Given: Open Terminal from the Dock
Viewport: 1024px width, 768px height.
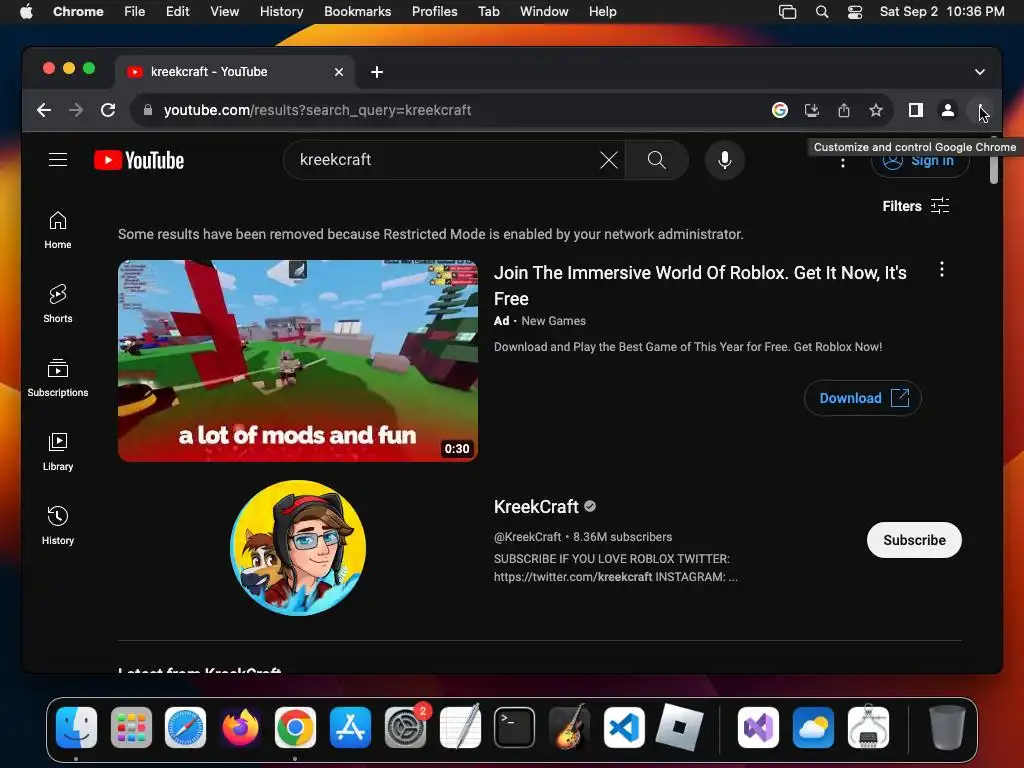Looking at the screenshot, I should point(515,728).
